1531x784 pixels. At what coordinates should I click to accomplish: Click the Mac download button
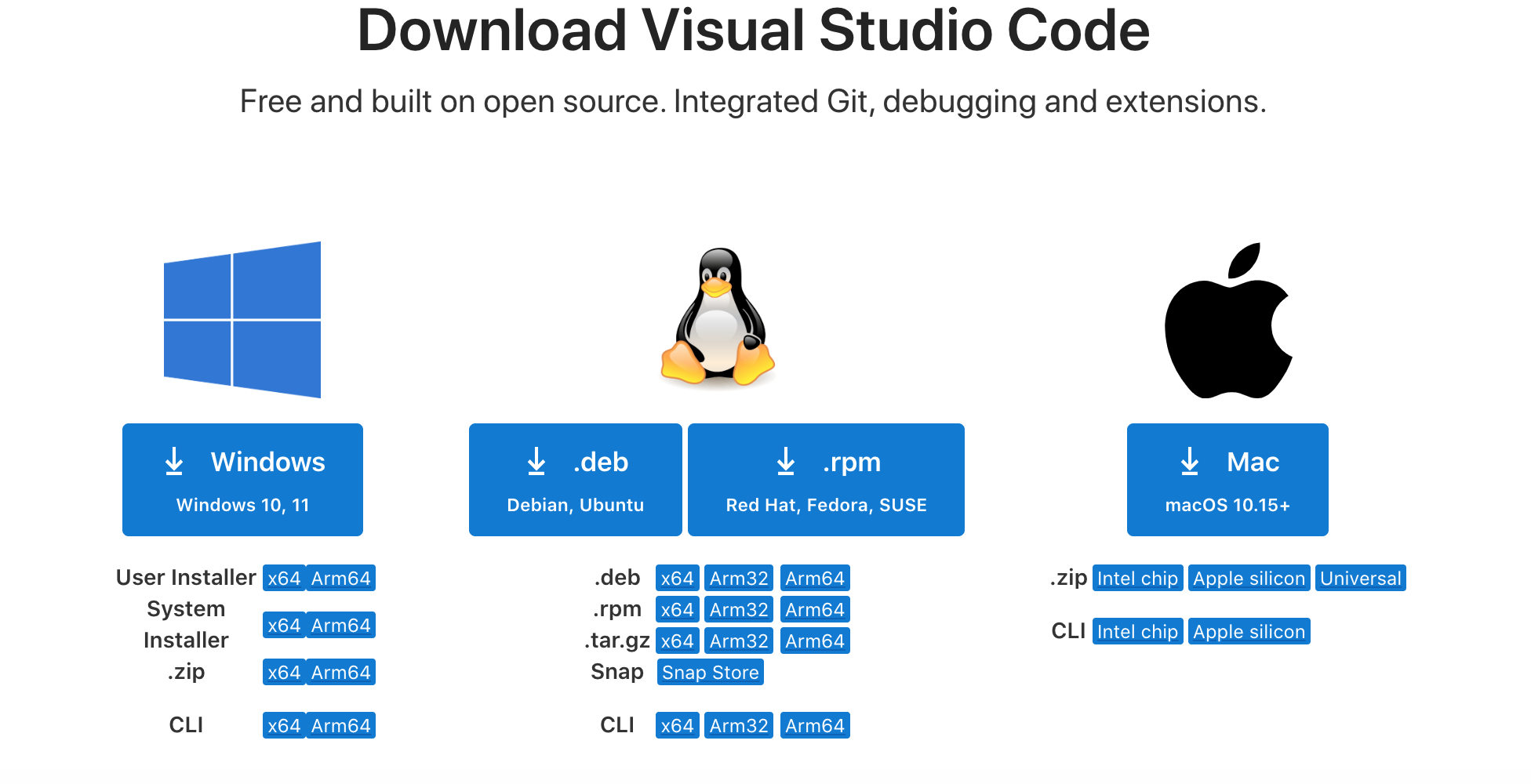coord(1227,480)
